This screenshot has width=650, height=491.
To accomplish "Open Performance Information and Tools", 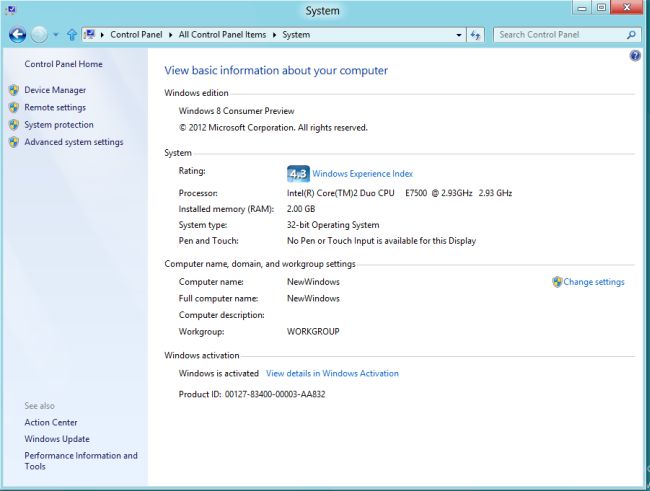I will tap(81, 461).
